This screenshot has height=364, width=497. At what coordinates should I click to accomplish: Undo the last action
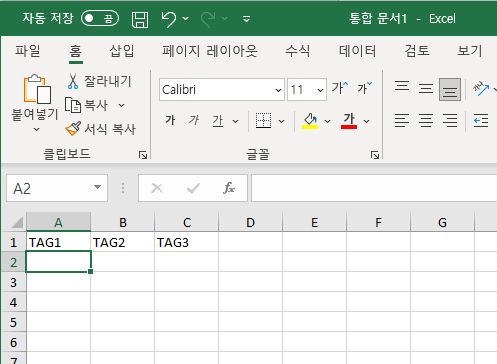(x=168, y=19)
